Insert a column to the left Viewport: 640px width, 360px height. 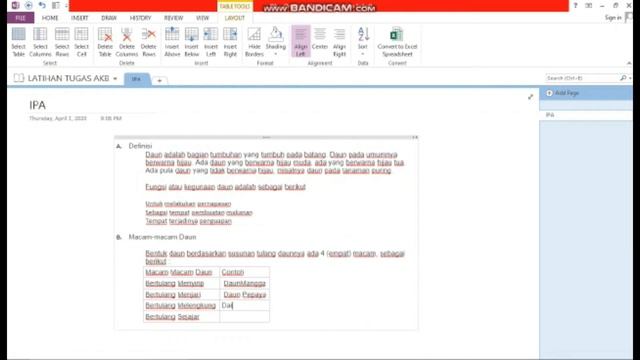click(211, 42)
